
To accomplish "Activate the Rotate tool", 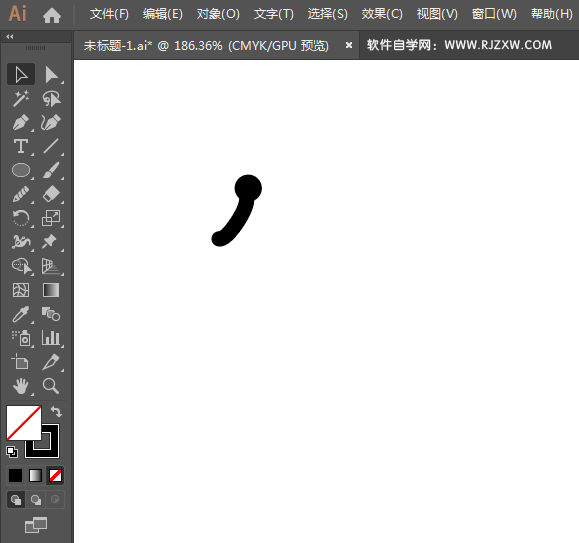I will pyautogui.click(x=21, y=218).
